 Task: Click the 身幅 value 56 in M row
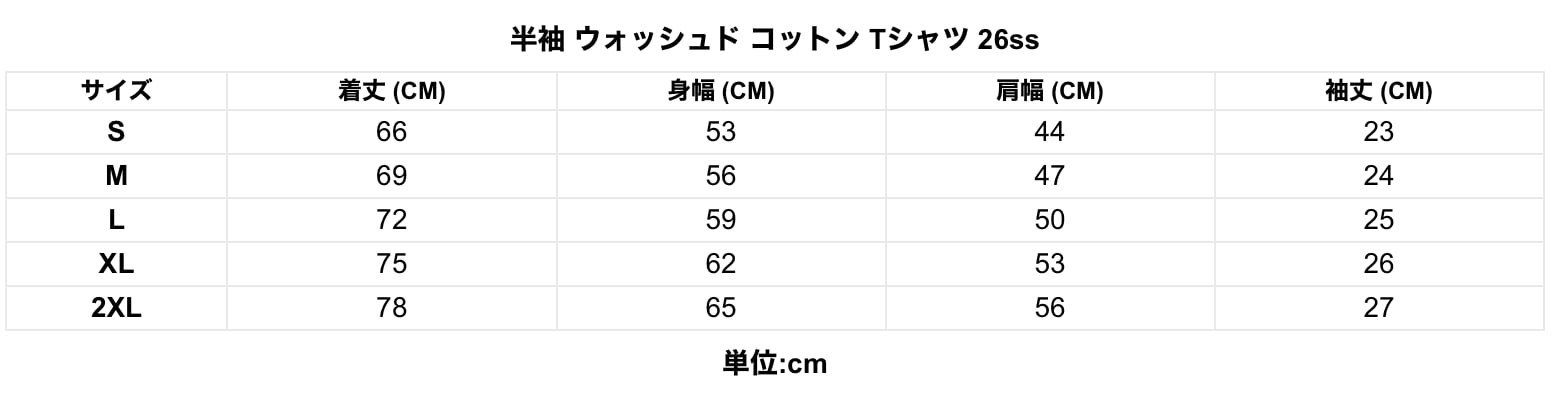pos(721,176)
